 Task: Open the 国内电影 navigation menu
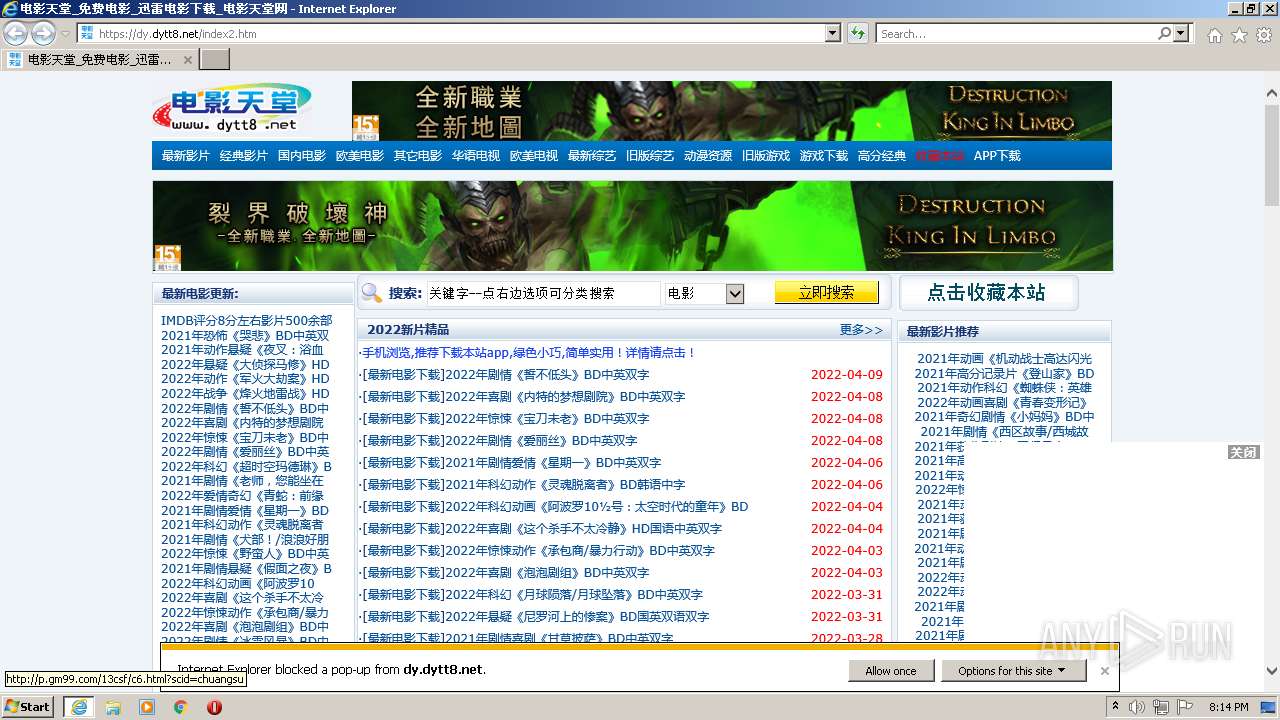[x=302, y=156]
